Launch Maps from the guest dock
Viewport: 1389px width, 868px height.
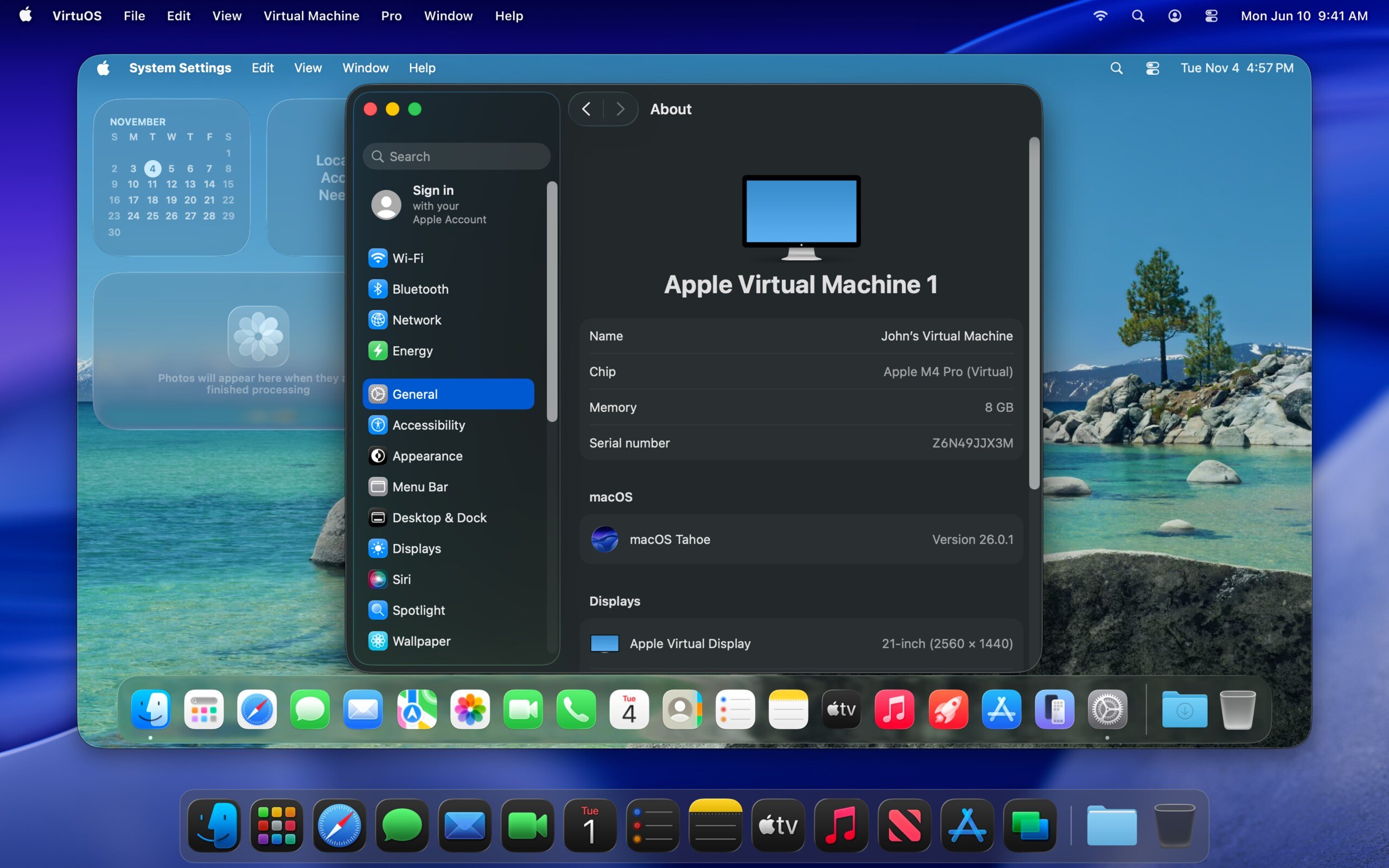pyautogui.click(x=417, y=710)
